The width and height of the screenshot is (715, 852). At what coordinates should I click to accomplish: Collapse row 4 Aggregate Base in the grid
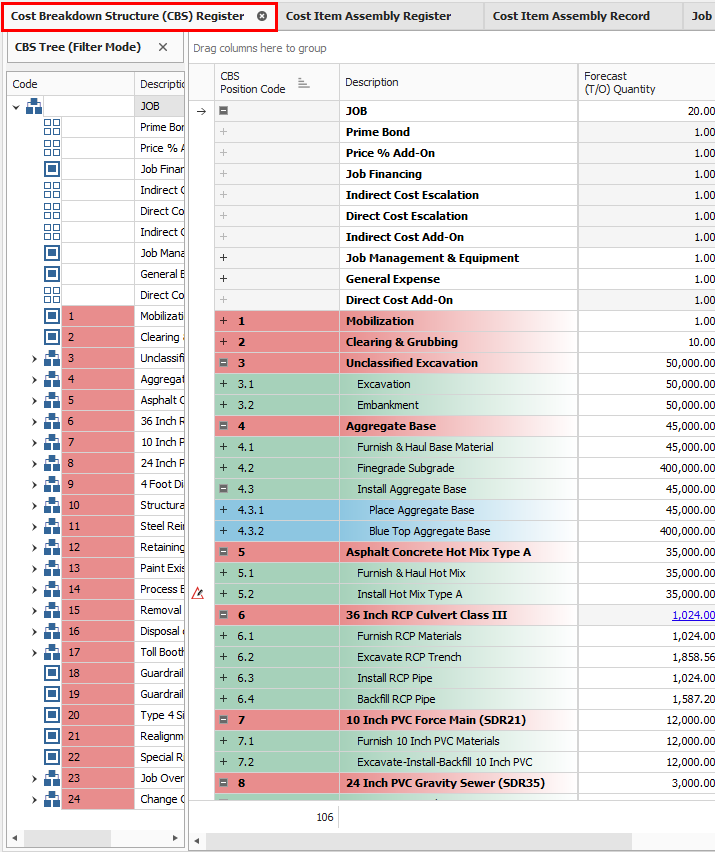[224, 426]
